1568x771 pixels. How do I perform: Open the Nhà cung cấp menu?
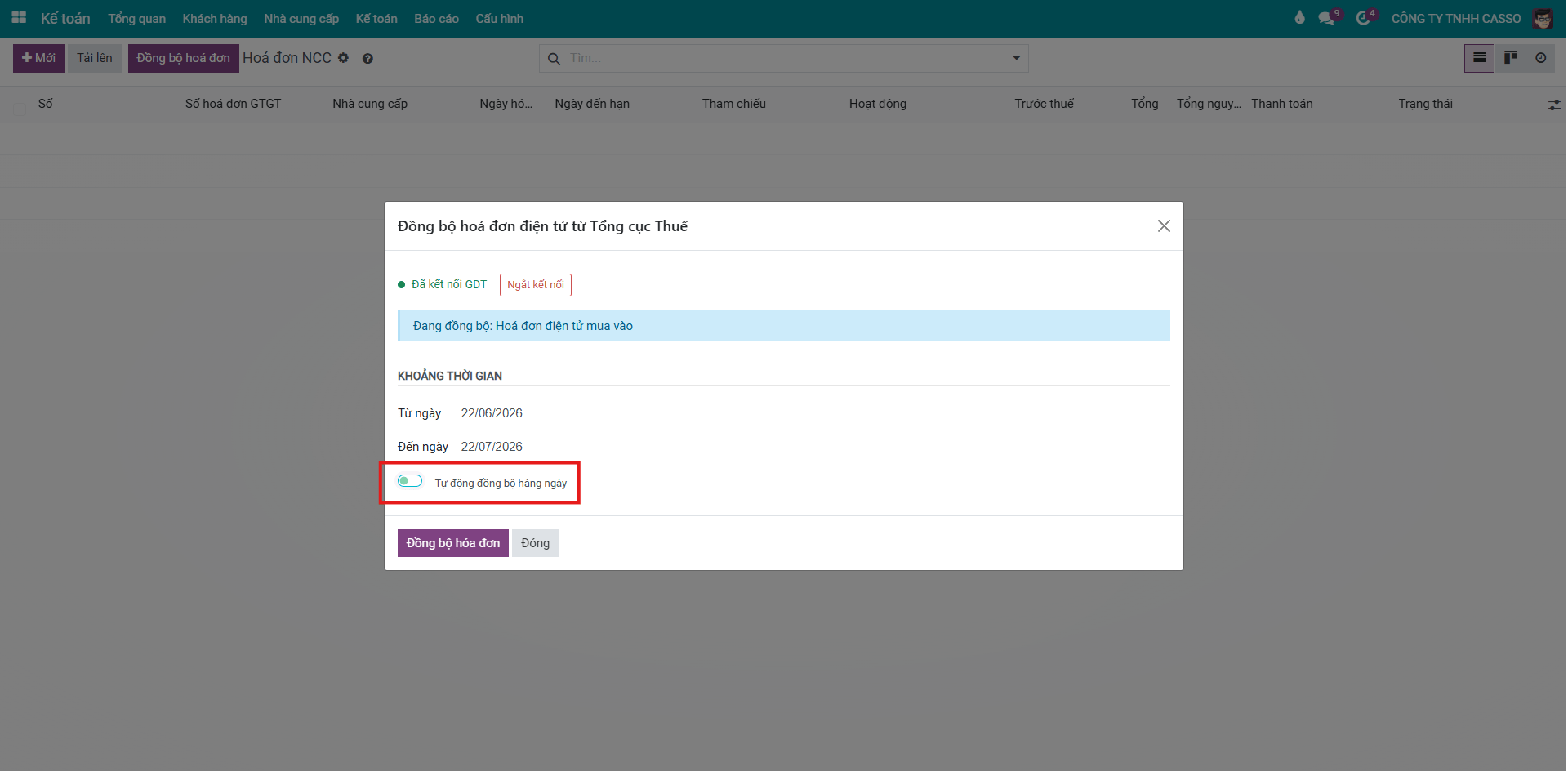coord(301,18)
